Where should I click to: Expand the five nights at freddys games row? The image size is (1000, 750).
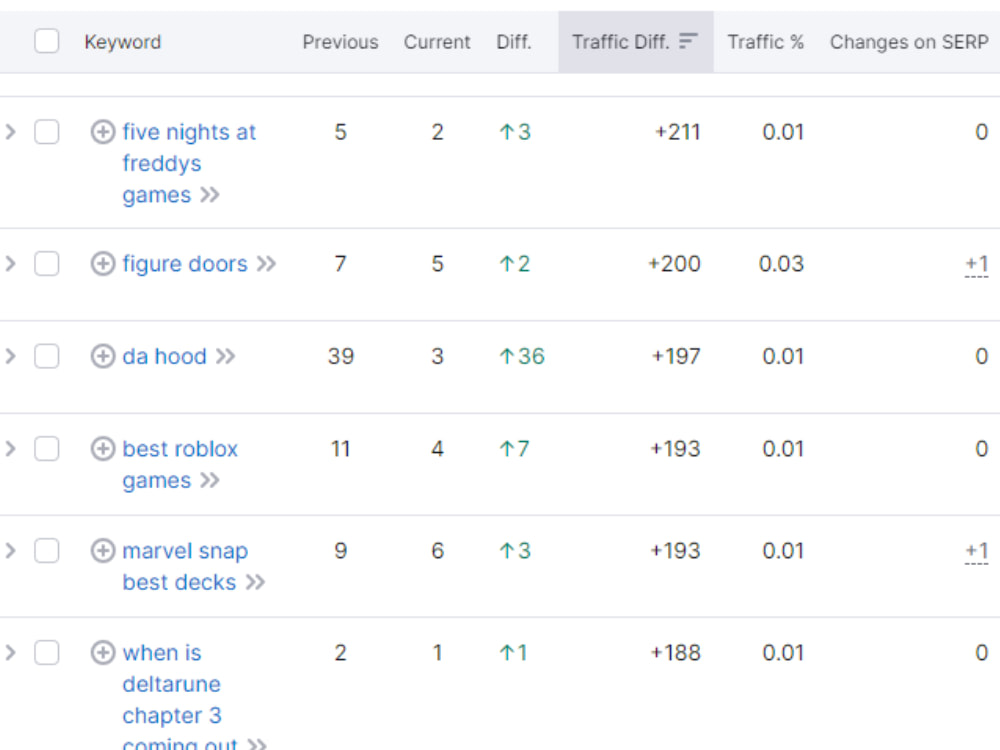point(10,132)
